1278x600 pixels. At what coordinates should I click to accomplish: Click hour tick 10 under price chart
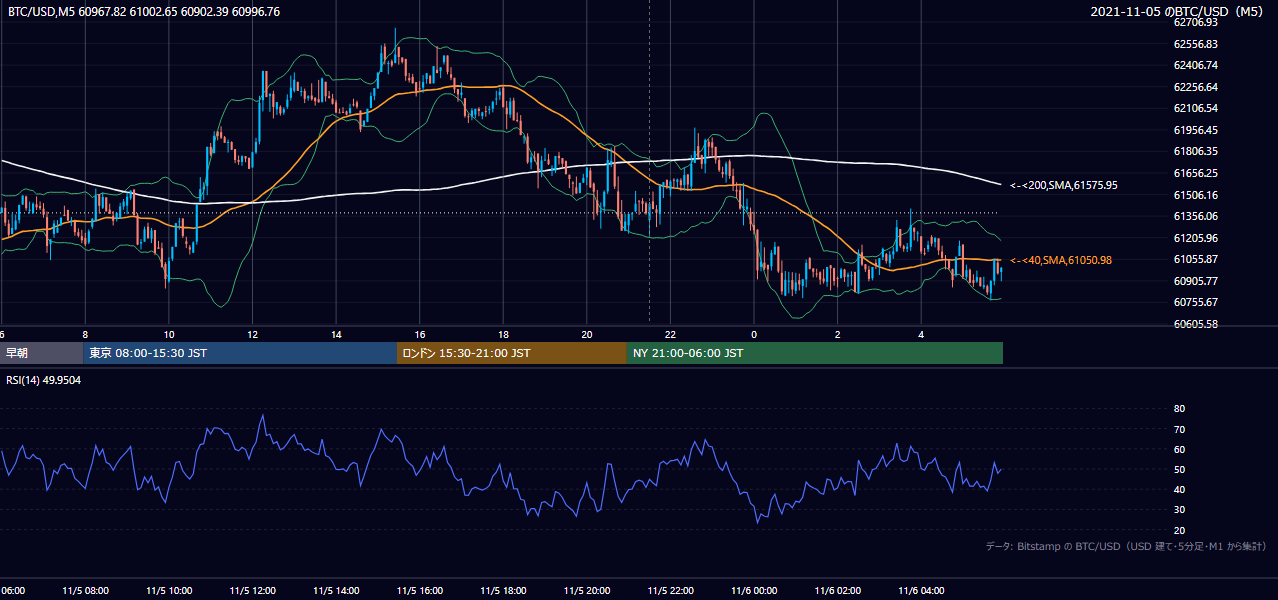point(169,334)
